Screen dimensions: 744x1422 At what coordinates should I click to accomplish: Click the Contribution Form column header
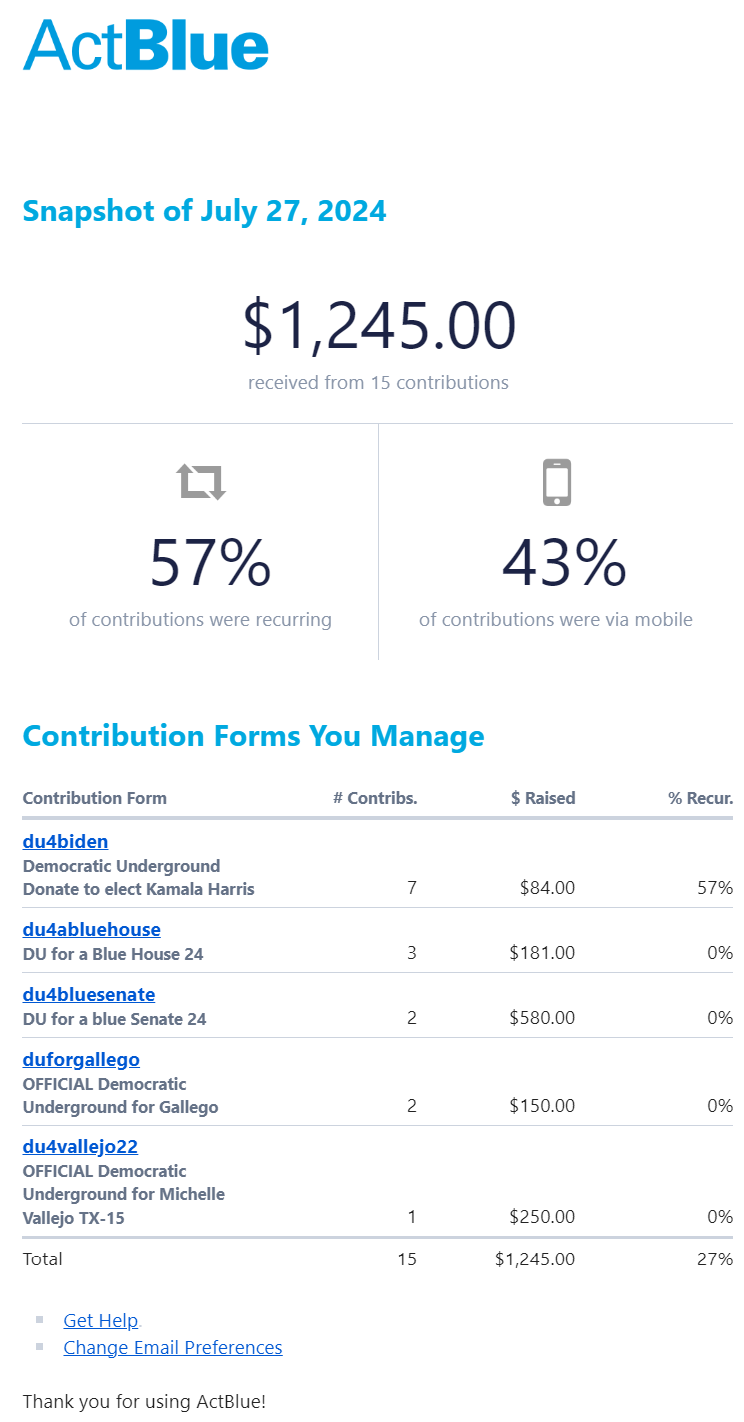pyautogui.click(x=95, y=798)
